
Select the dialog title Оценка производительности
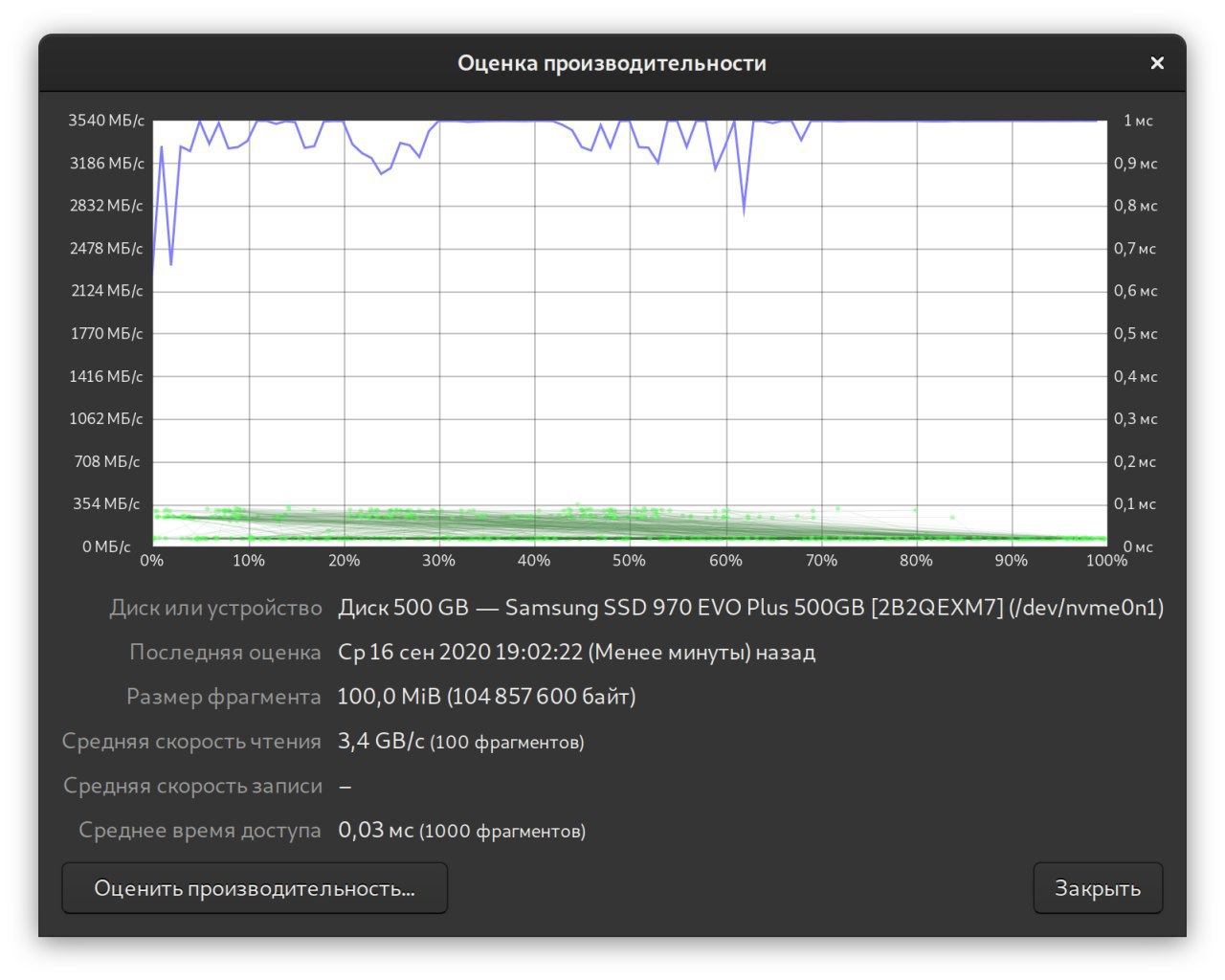[x=612, y=63]
